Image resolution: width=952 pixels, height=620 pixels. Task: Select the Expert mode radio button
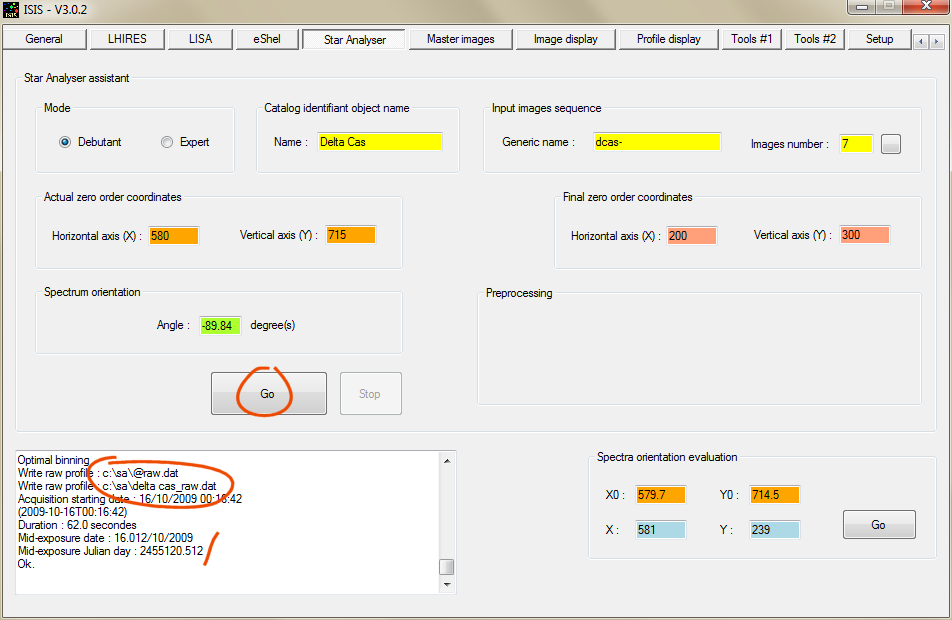click(167, 142)
